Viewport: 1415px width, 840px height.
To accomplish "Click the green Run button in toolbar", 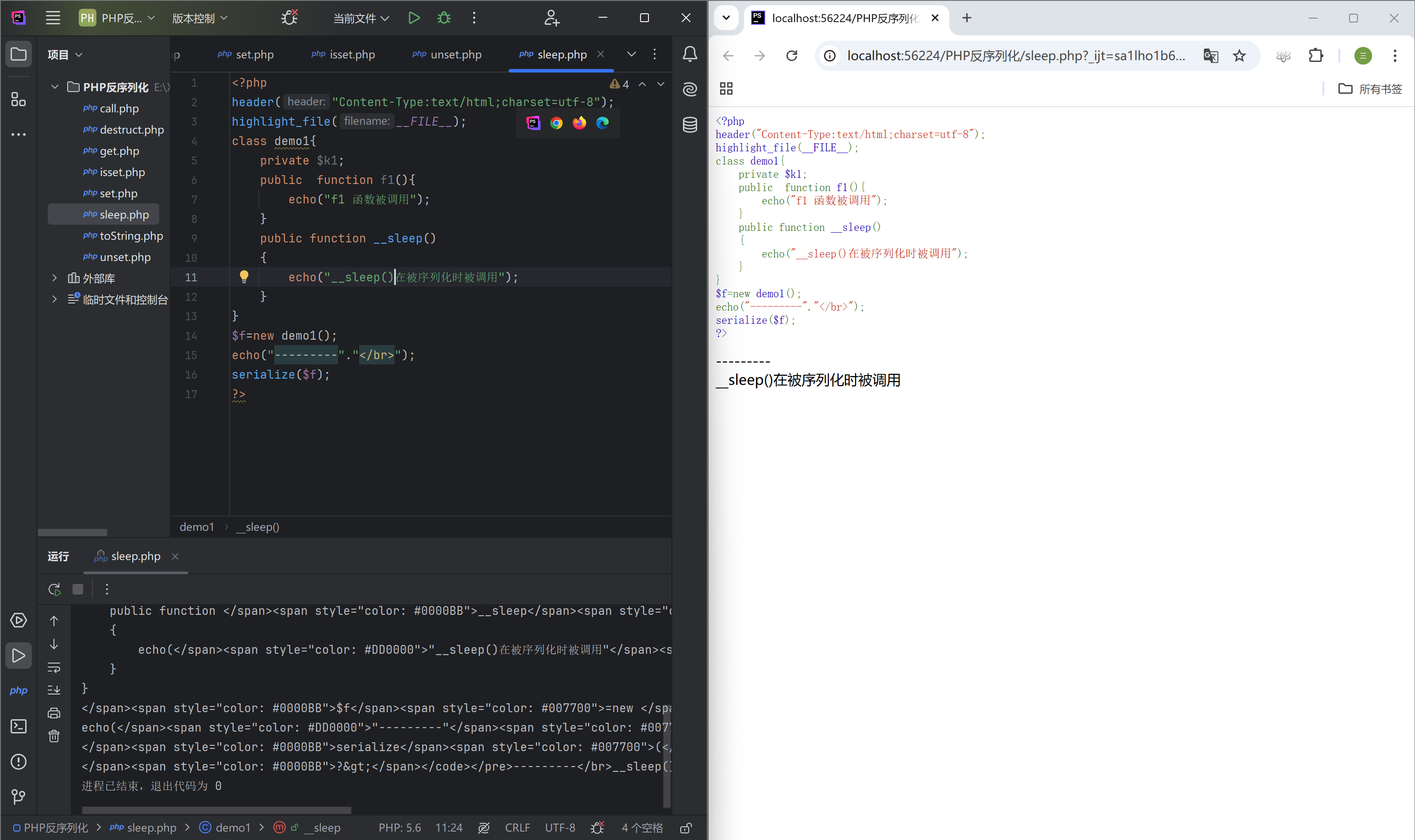I will (x=414, y=18).
